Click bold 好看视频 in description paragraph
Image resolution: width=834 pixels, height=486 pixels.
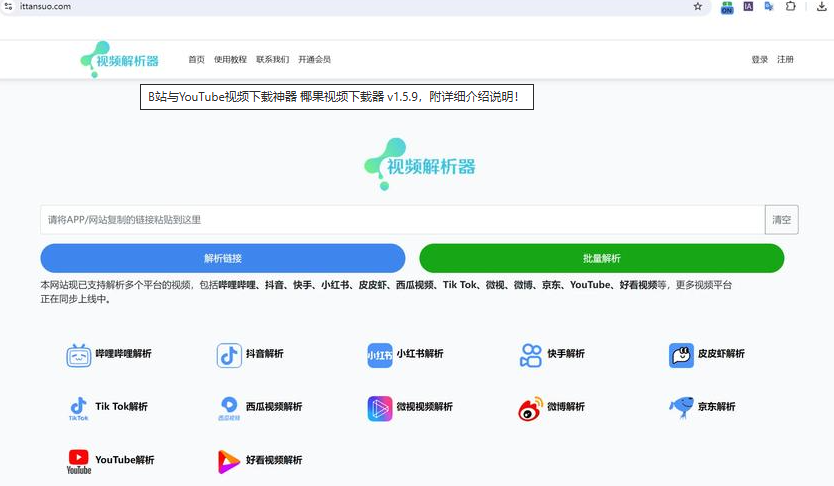[638, 285]
